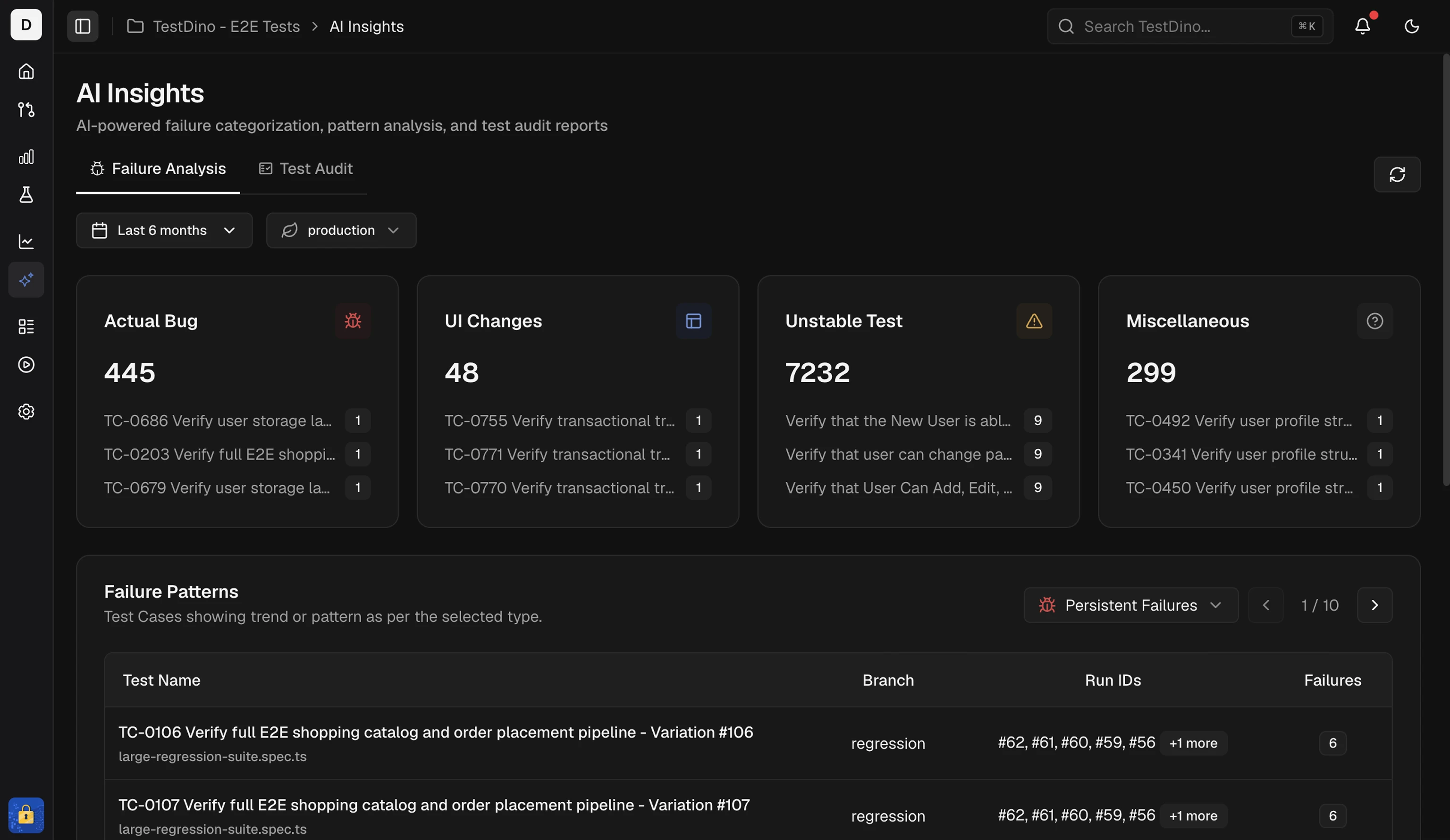Click failures count 6 for TC-0106

pos(1332,743)
